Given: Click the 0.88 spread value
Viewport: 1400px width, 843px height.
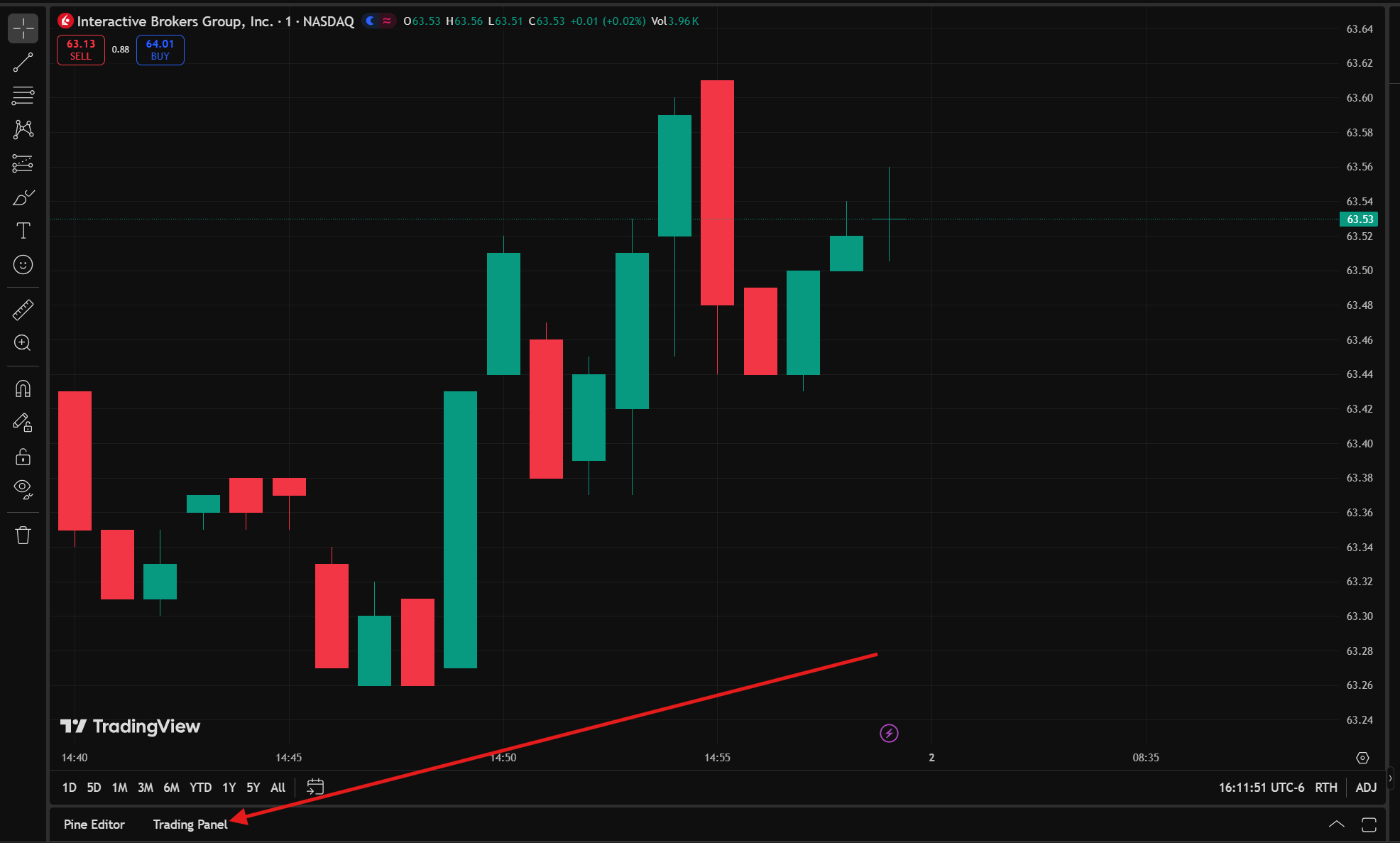Looking at the screenshot, I should [121, 50].
